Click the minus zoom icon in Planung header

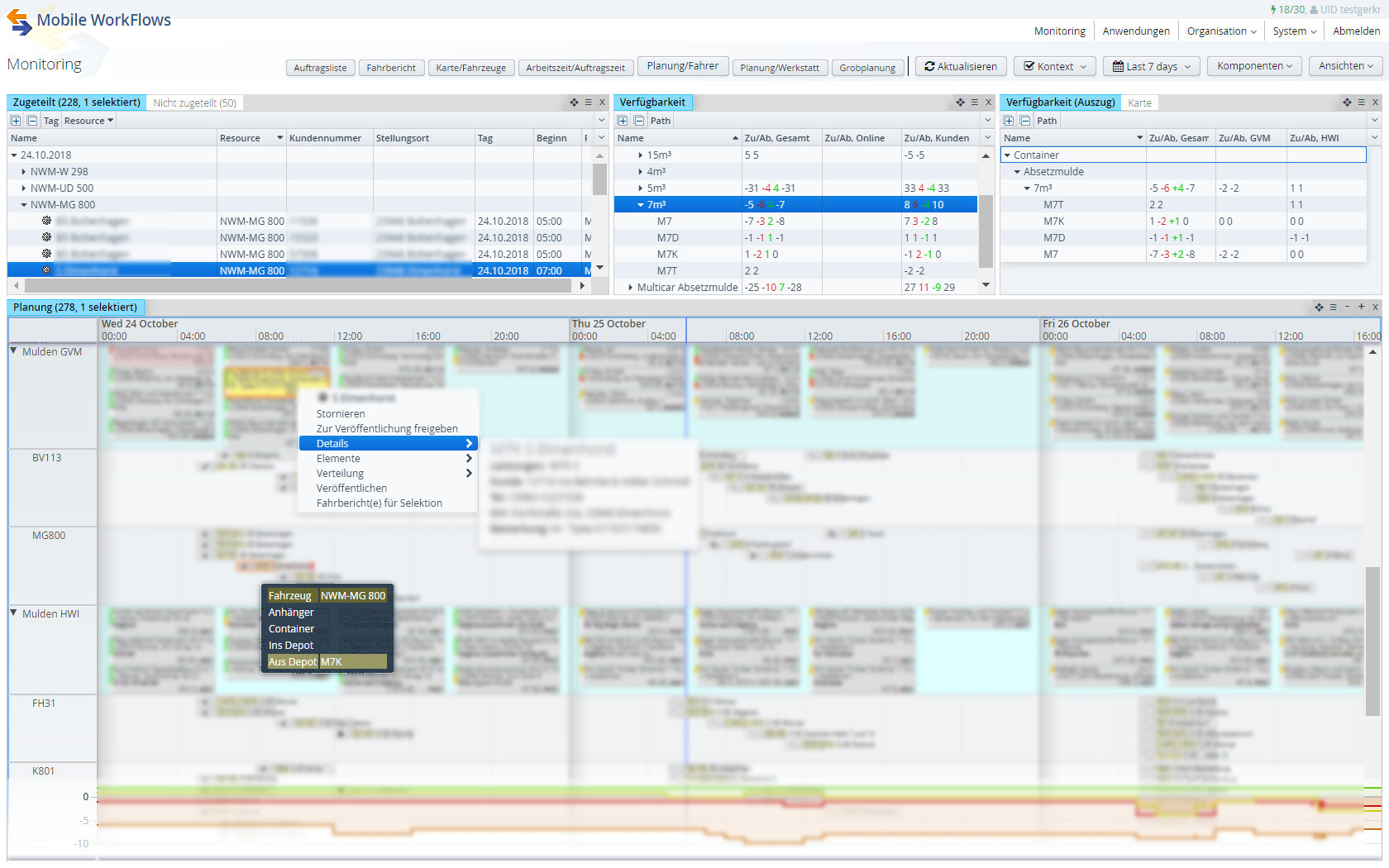[1348, 307]
